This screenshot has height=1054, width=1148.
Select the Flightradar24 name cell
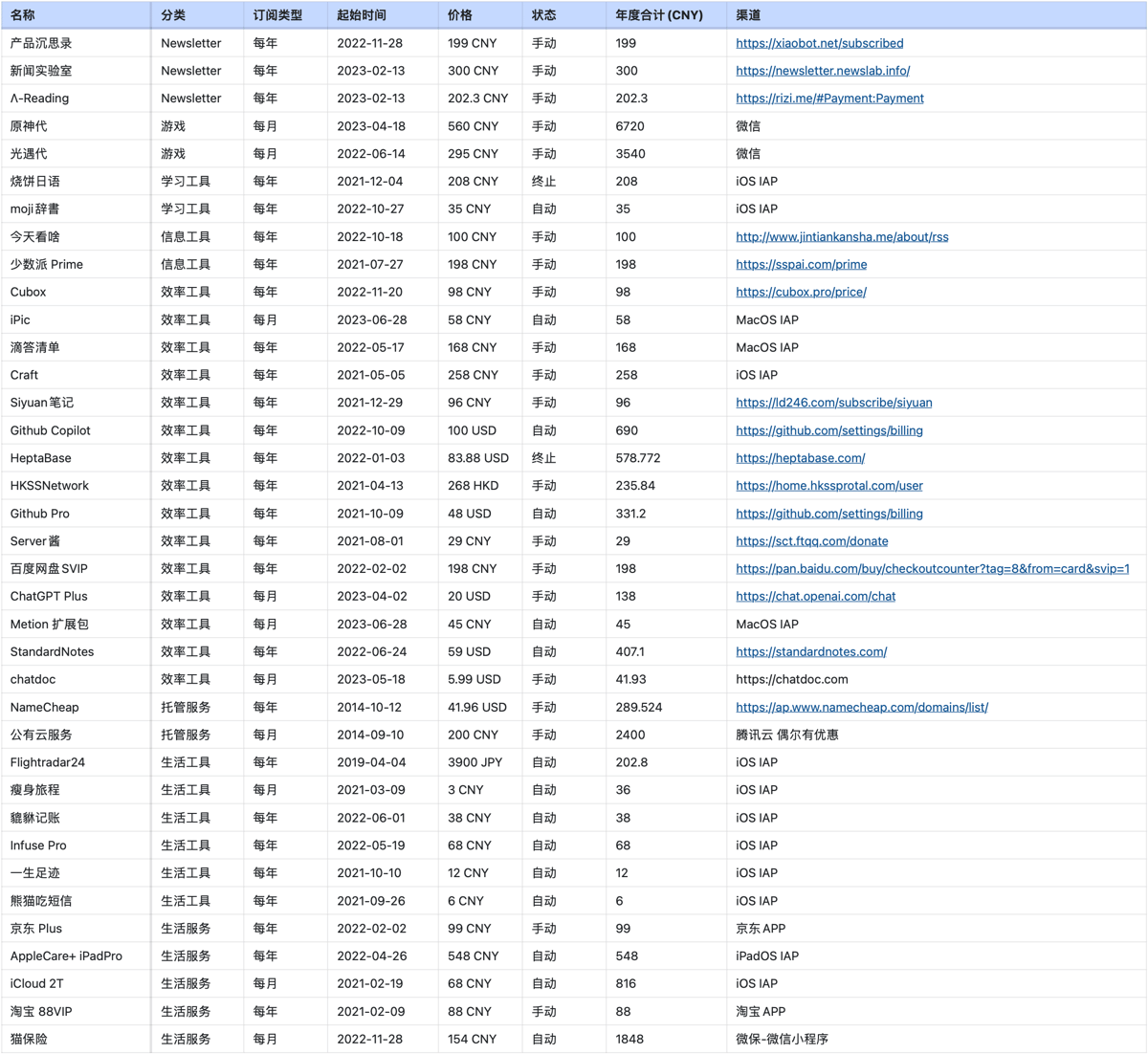[76, 763]
